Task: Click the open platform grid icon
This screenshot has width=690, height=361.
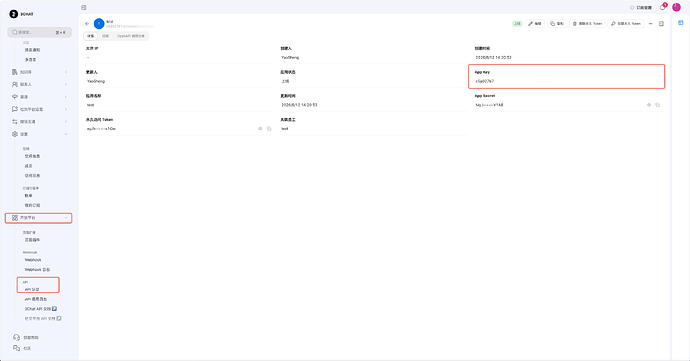Action: coord(15,218)
